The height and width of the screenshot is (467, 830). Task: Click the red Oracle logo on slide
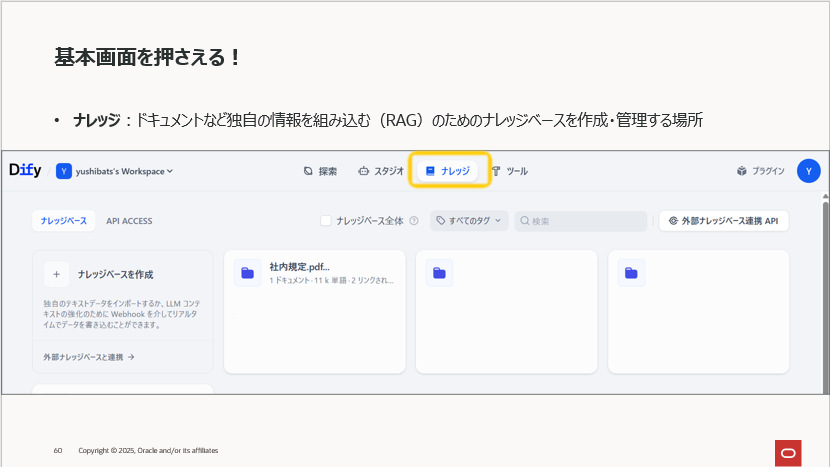click(788, 453)
